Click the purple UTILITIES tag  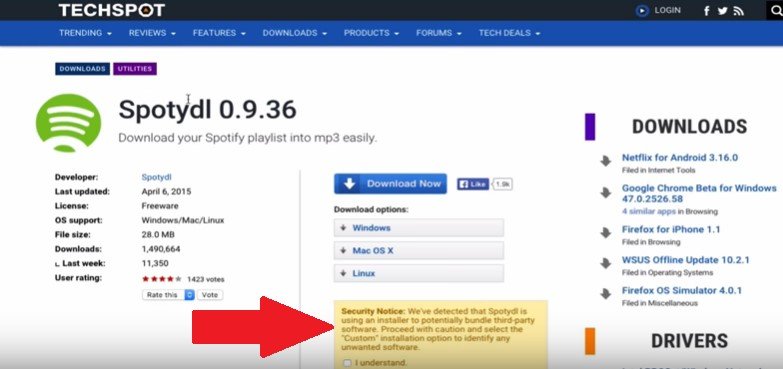coord(135,69)
